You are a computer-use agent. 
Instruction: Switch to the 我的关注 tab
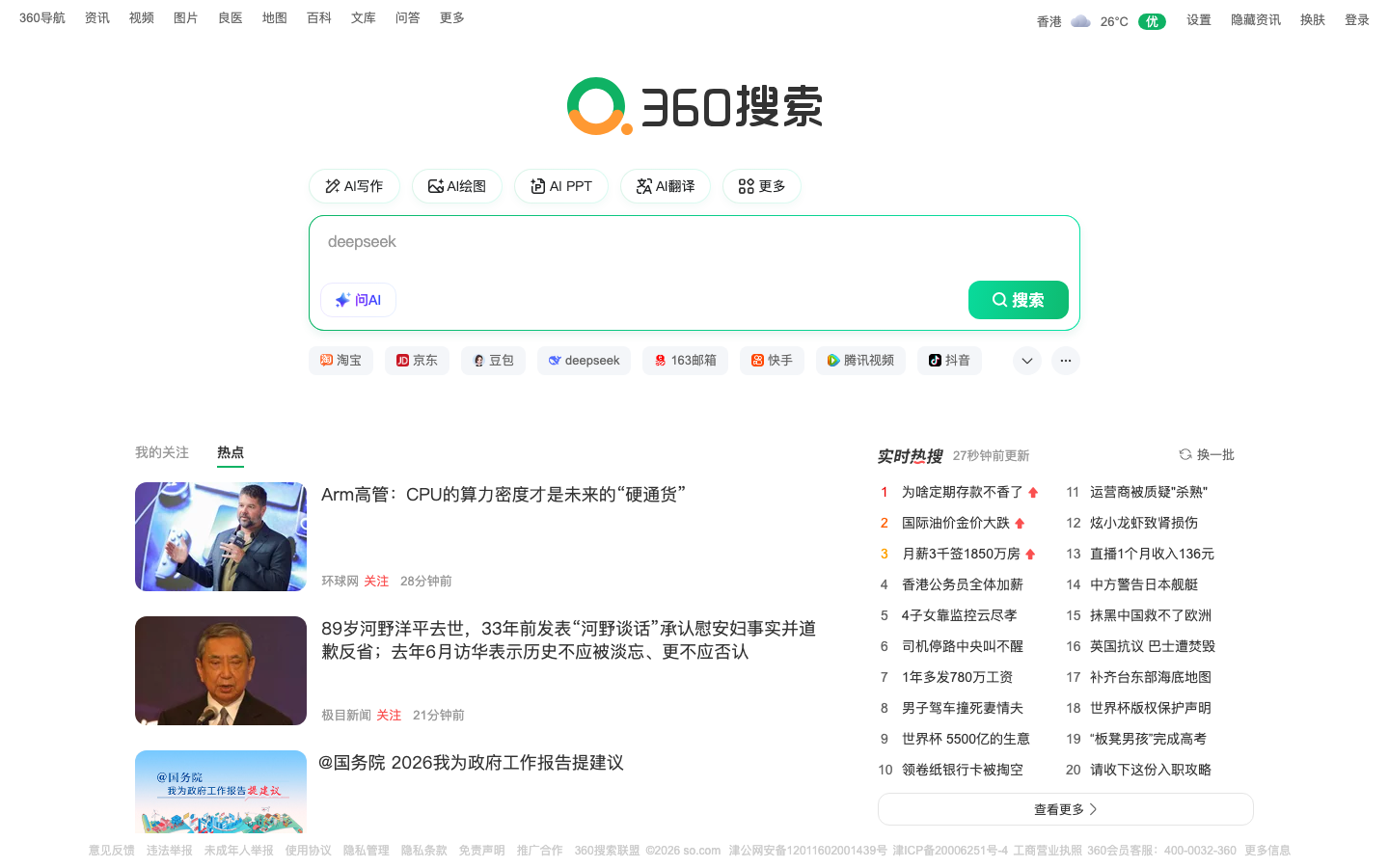(162, 452)
